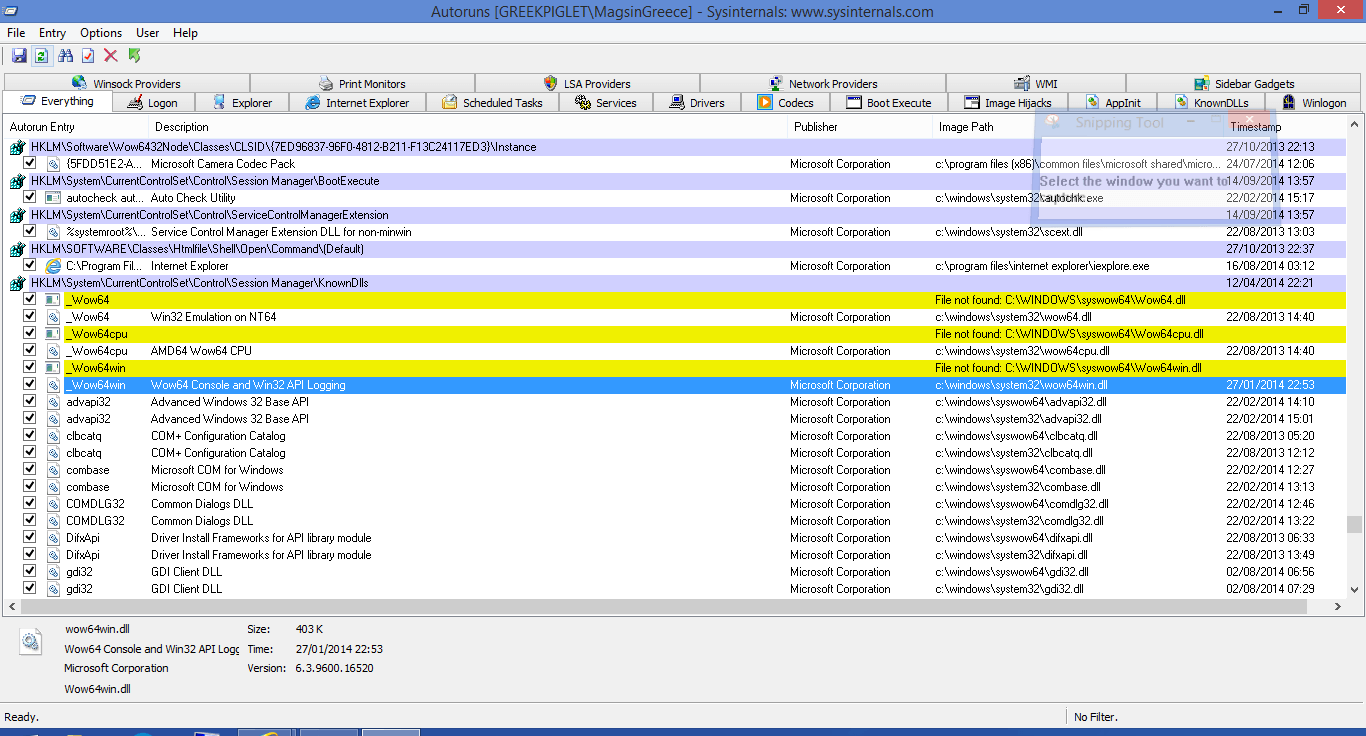Uncheck the Microsoft Camera Codec Pack entry

(x=30, y=164)
